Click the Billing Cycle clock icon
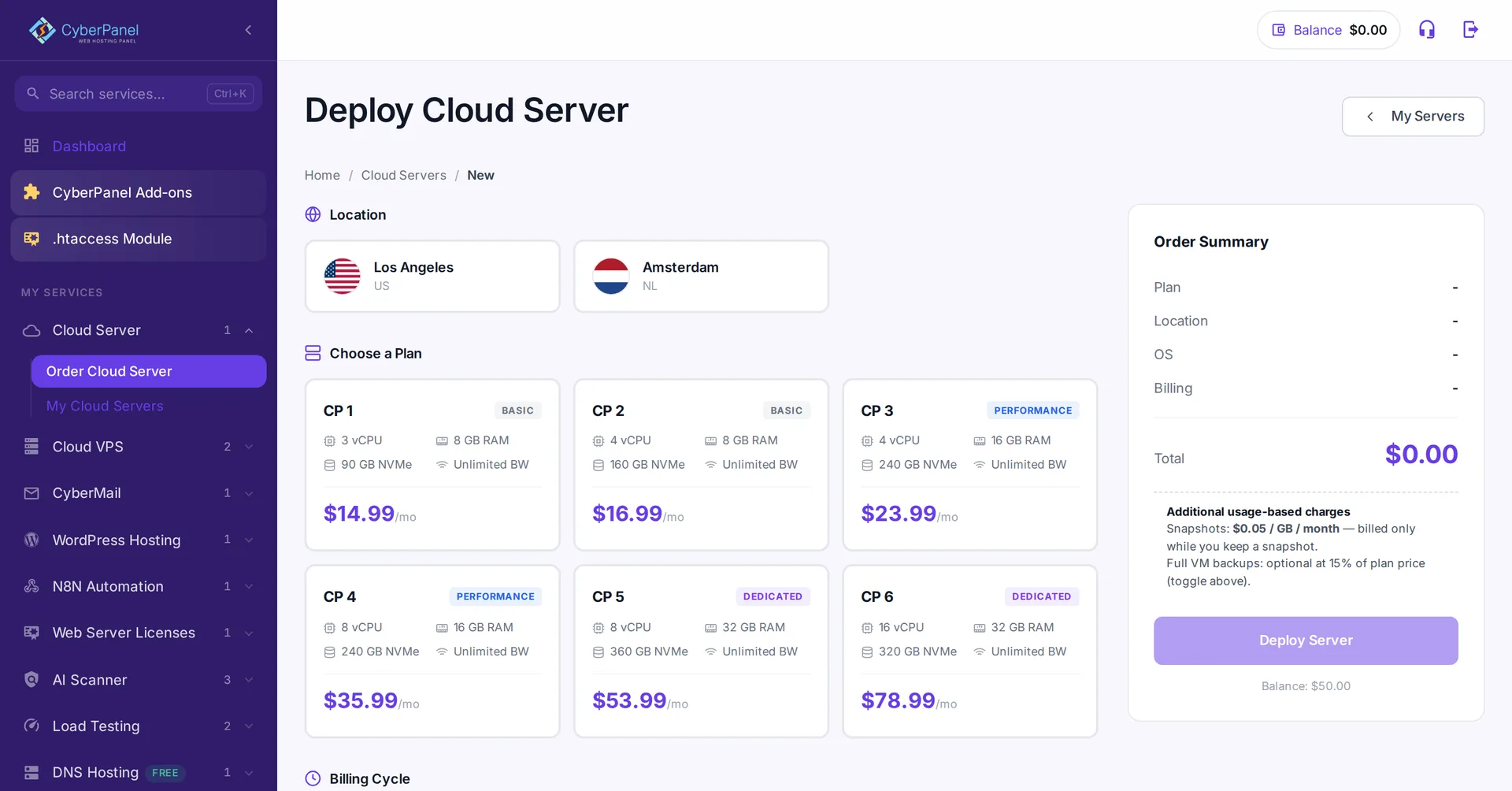This screenshot has height=791, width=1512. click(313, 778)
